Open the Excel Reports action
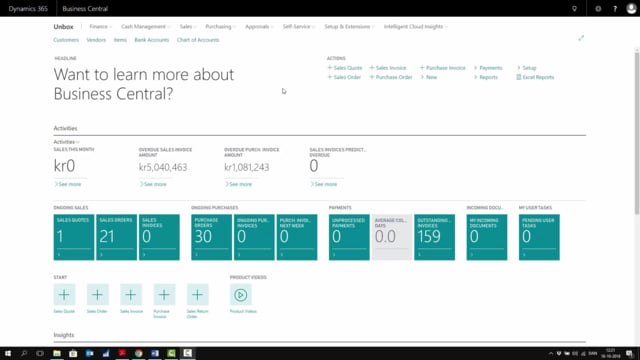 [x=535, y=77]
